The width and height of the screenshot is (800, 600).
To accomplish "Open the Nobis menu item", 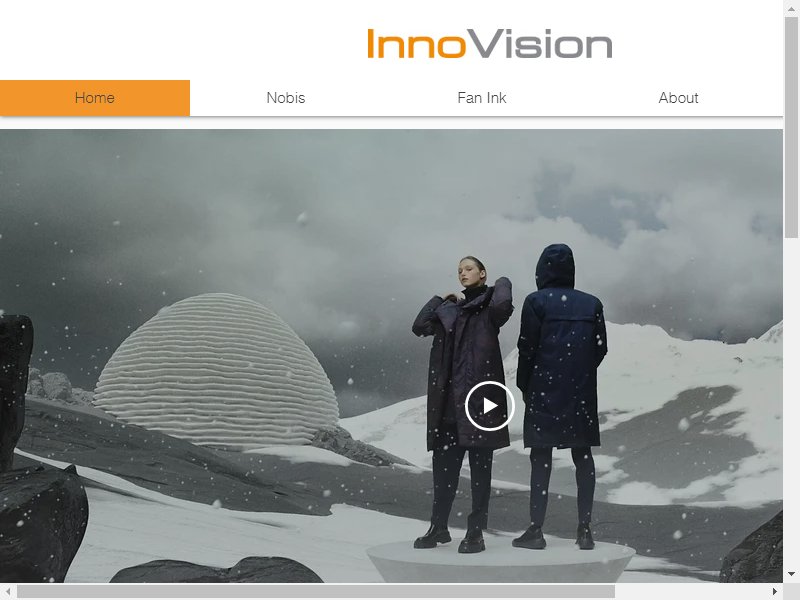I will [286, 98].
